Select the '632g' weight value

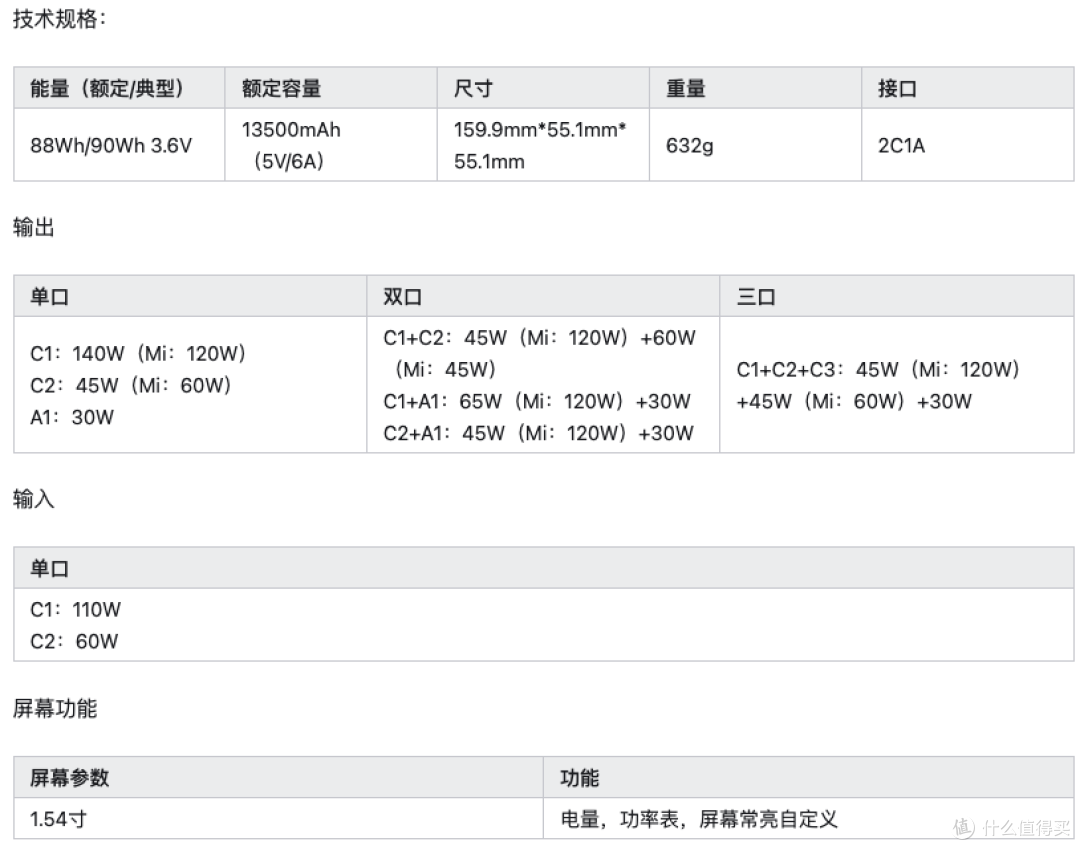[x=689, y=145]
